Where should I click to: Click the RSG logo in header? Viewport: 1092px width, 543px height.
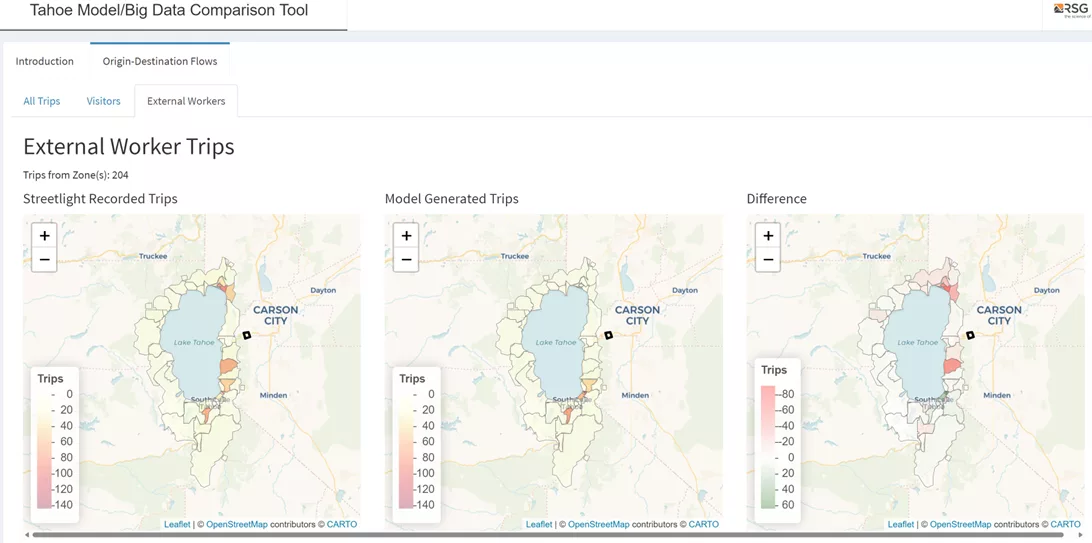tap(1069, 10)
